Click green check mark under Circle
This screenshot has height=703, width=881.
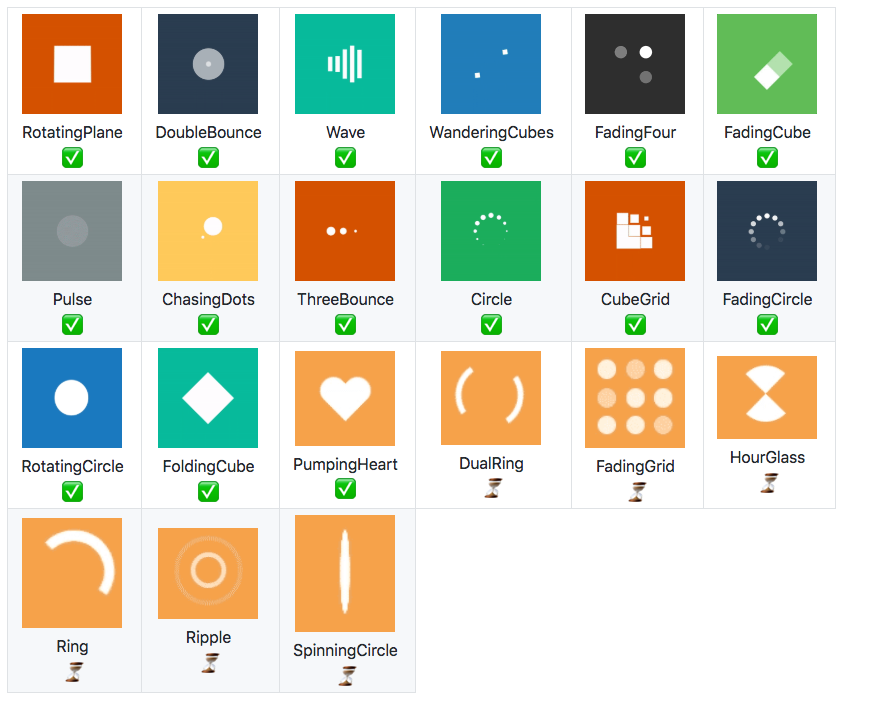pyautogui.click(x=492, y=324)
